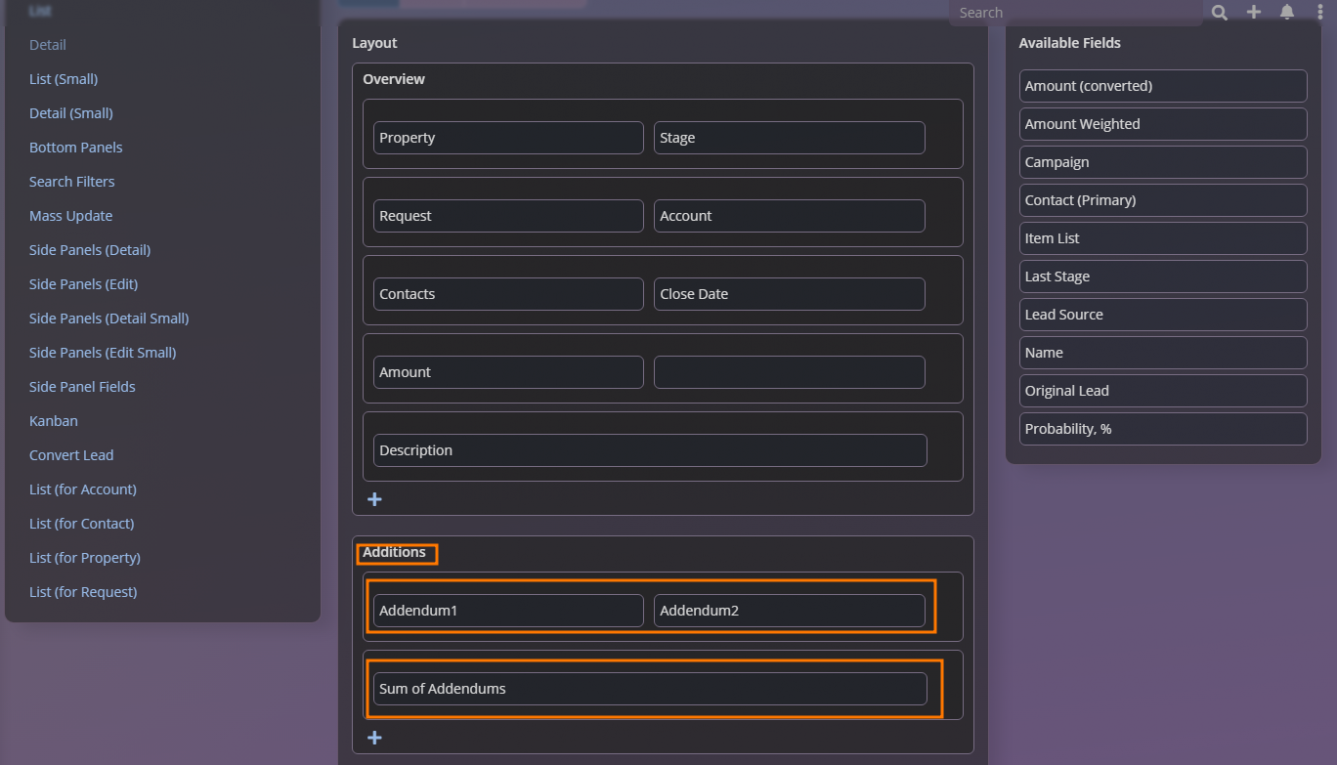Select the Addendum1 field cell

point(508,611)
